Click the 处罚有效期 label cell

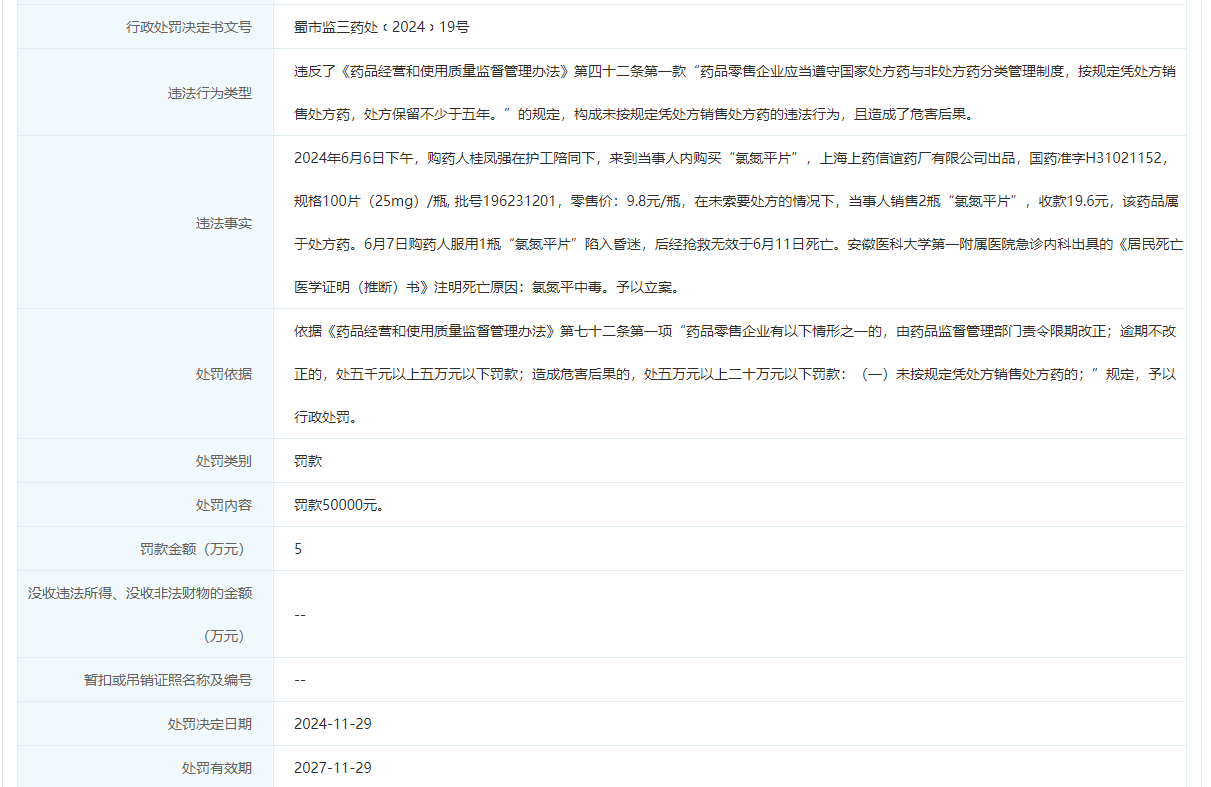click(x=146, y=768)
